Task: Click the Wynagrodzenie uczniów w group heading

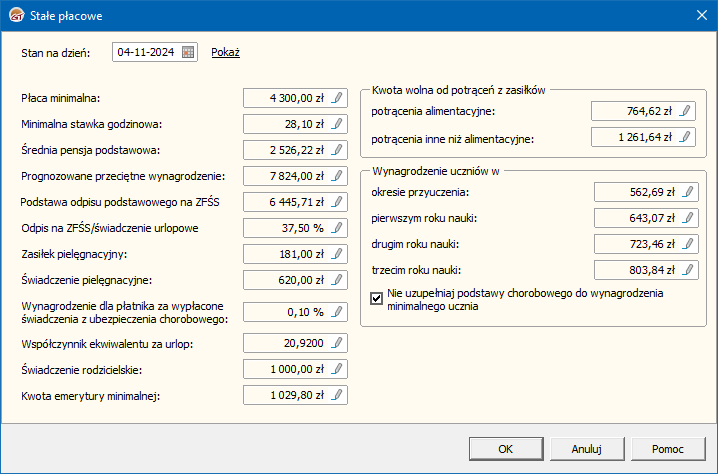Action: (435, 171)
